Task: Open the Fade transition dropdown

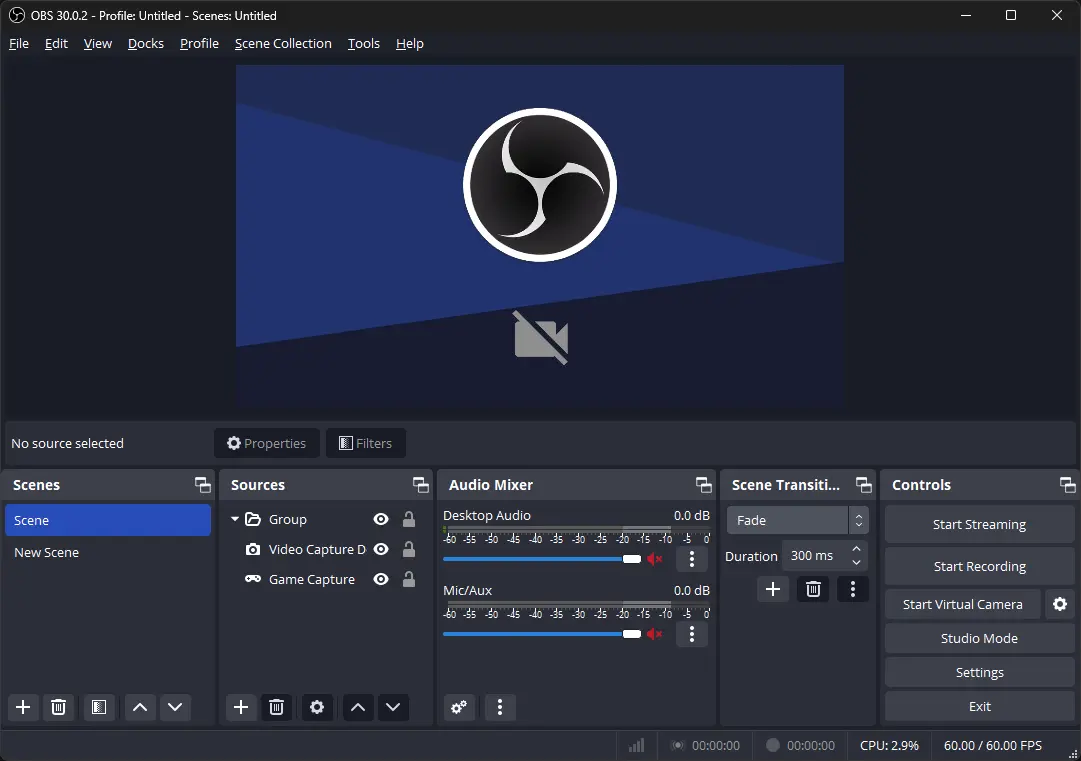Action: (x=798, y=520)
